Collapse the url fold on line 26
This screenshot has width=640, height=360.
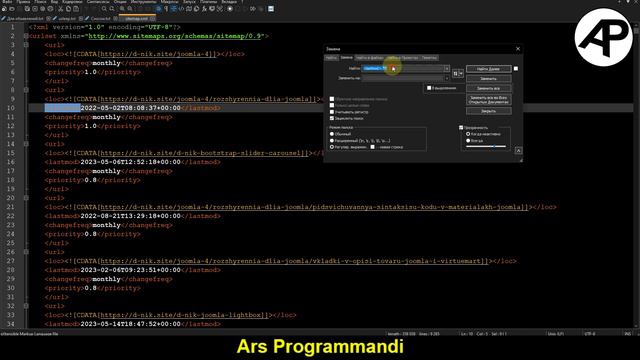26,252
